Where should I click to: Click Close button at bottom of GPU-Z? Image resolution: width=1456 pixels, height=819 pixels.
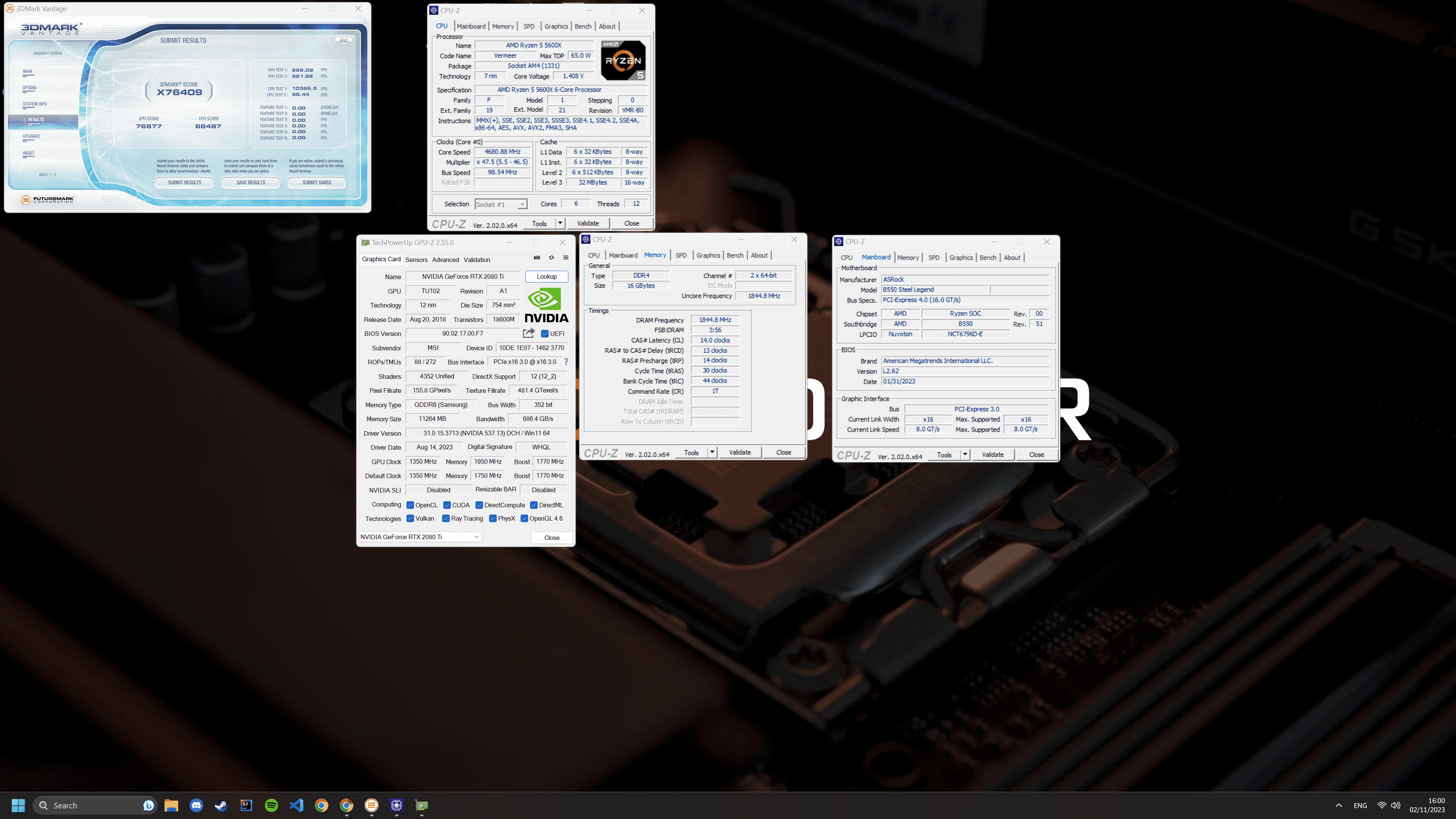pyautogui.click(x=552, y=538)
